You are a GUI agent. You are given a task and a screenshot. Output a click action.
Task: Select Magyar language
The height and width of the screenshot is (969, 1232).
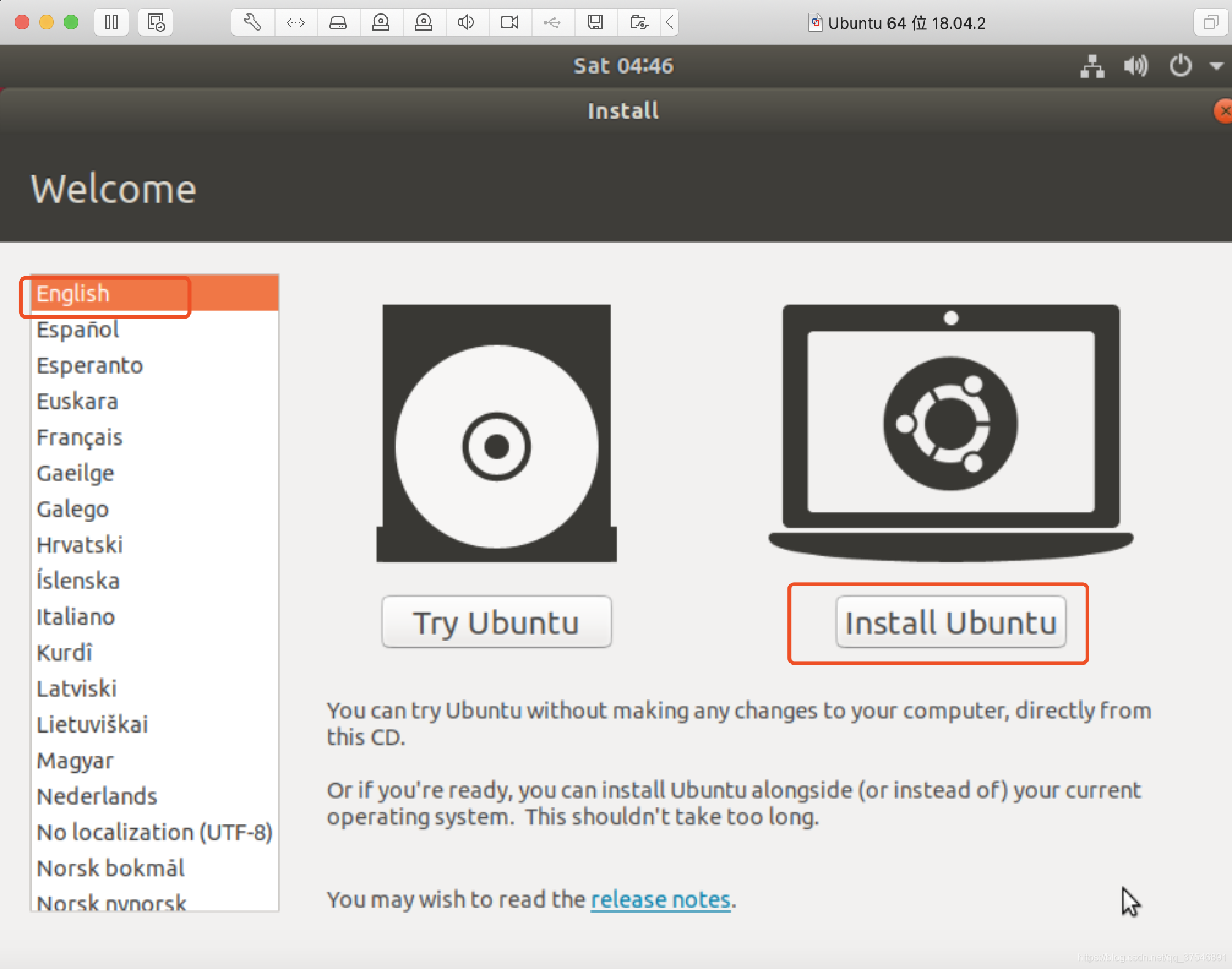tap(155, 760)
